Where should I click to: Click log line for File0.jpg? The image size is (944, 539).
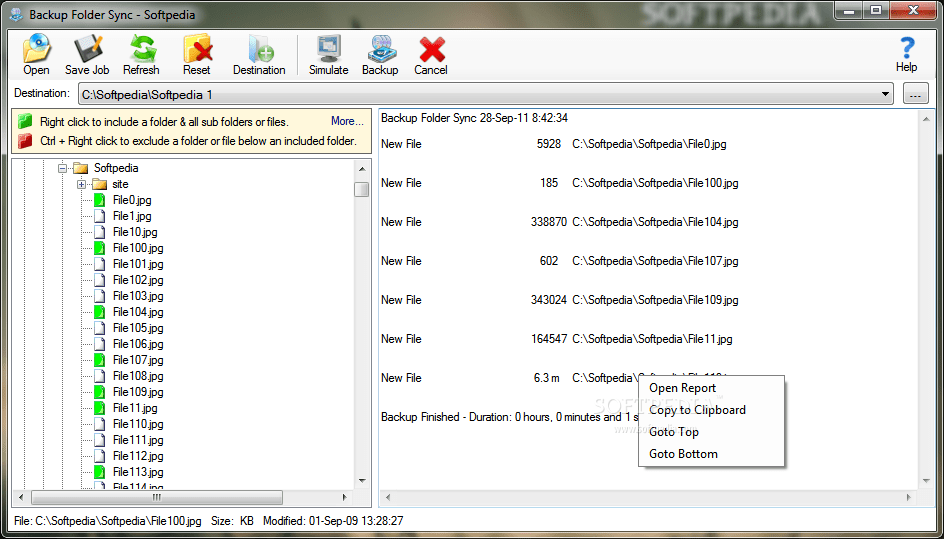(x=554, y=145)
